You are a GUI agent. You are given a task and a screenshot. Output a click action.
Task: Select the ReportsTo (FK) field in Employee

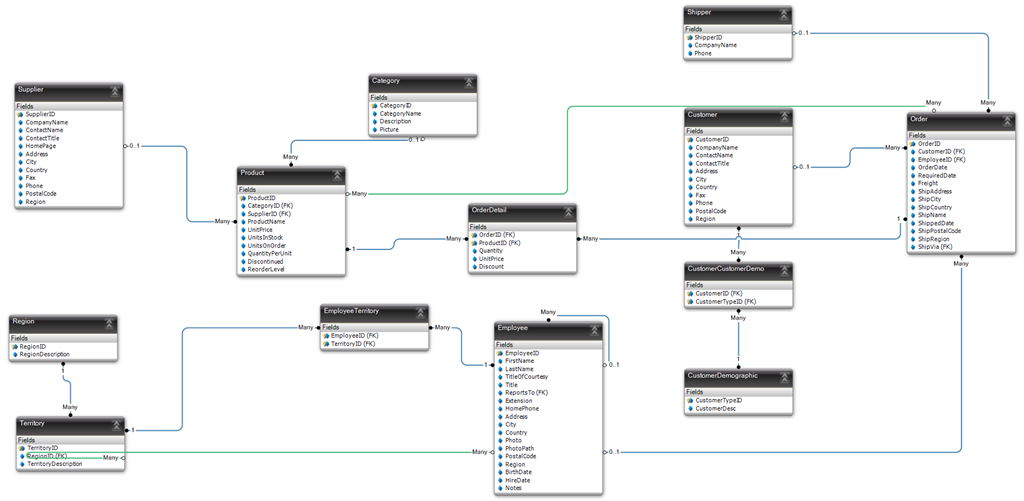coord(529,393)
